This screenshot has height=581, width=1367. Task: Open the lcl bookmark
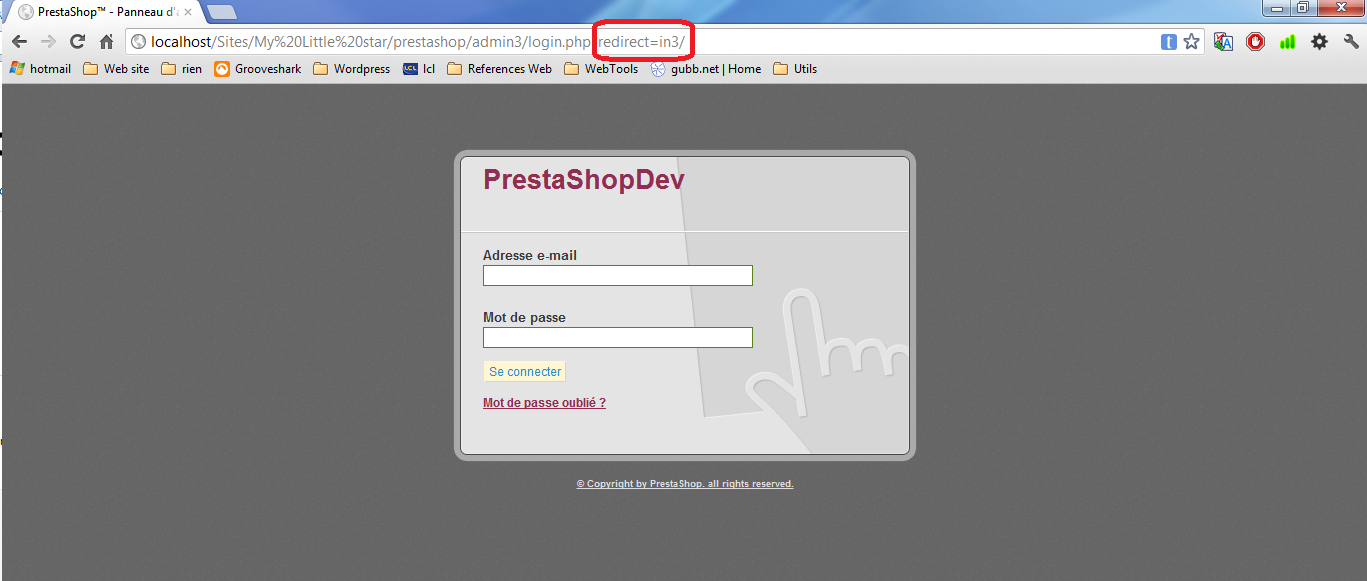coord(419,69)
